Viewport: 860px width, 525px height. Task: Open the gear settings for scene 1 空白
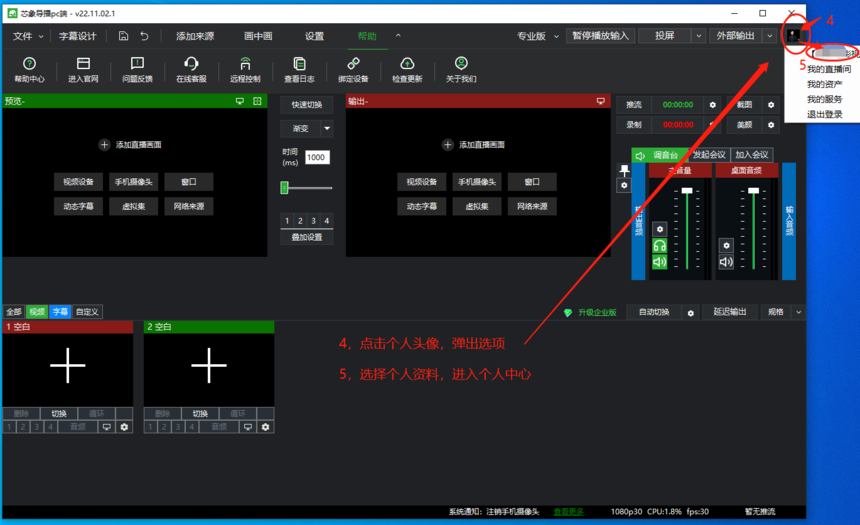point(125,427)
